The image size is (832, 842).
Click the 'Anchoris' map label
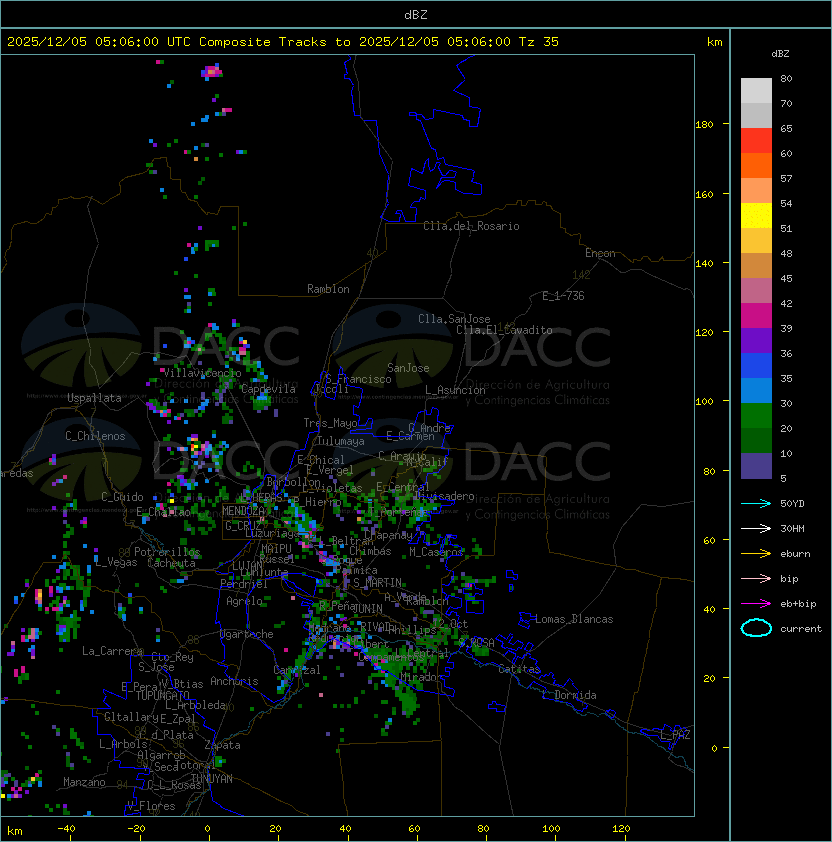(x=234, y=681)
